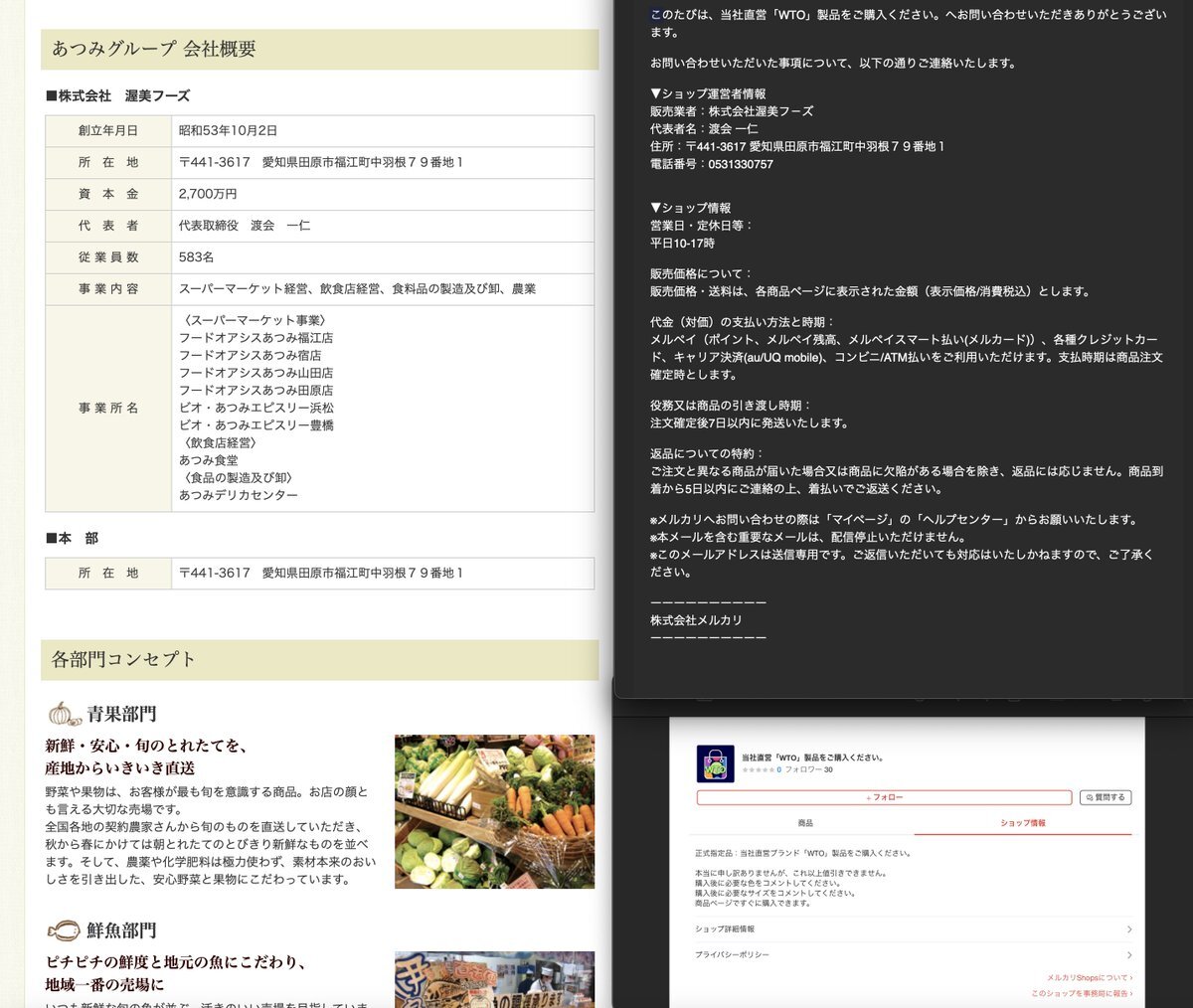Click the 青果部門 section title

[x=121, y=714]
